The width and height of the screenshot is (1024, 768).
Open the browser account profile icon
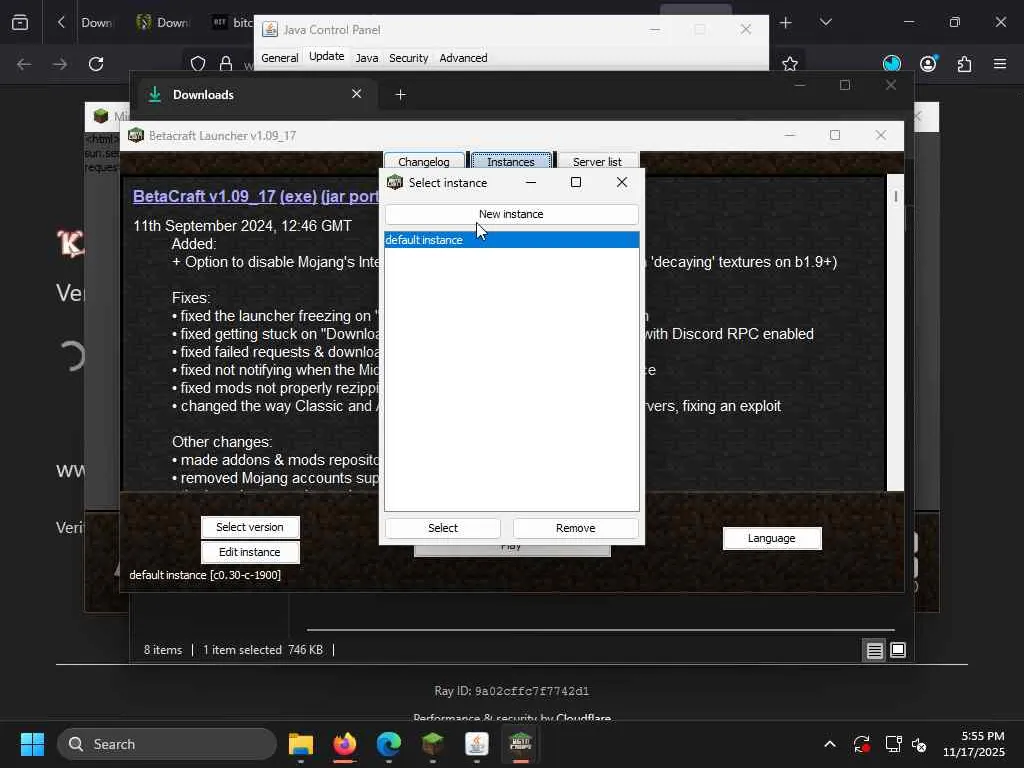point(928,63)
